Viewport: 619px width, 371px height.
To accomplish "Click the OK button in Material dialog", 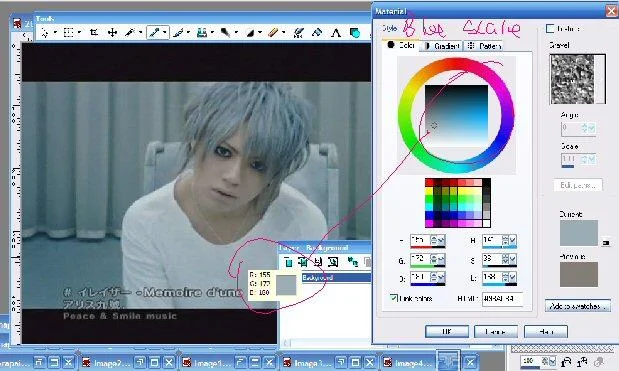I will pyautogui.click(x=447, y=332).
